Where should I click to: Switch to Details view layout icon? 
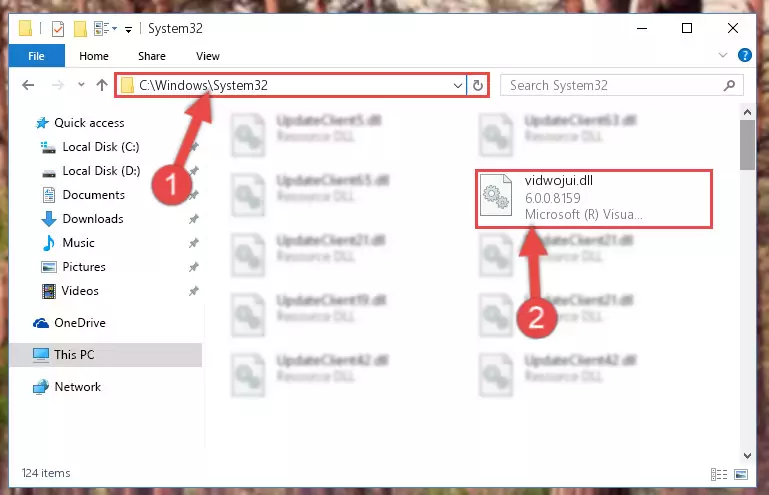pyautogui.click(x=719, y=474)
